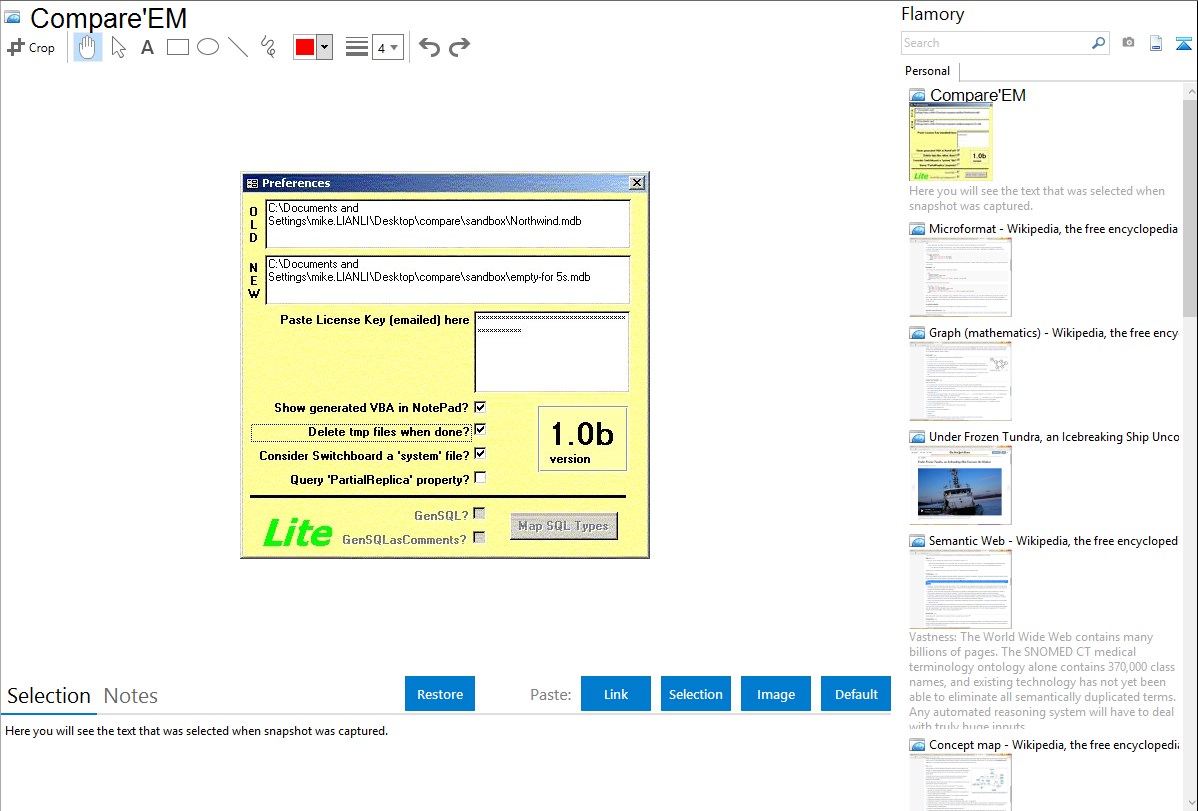
Task: Click the Flamory list scrollbar up arrow
Action: click(x=1190, y=91)
